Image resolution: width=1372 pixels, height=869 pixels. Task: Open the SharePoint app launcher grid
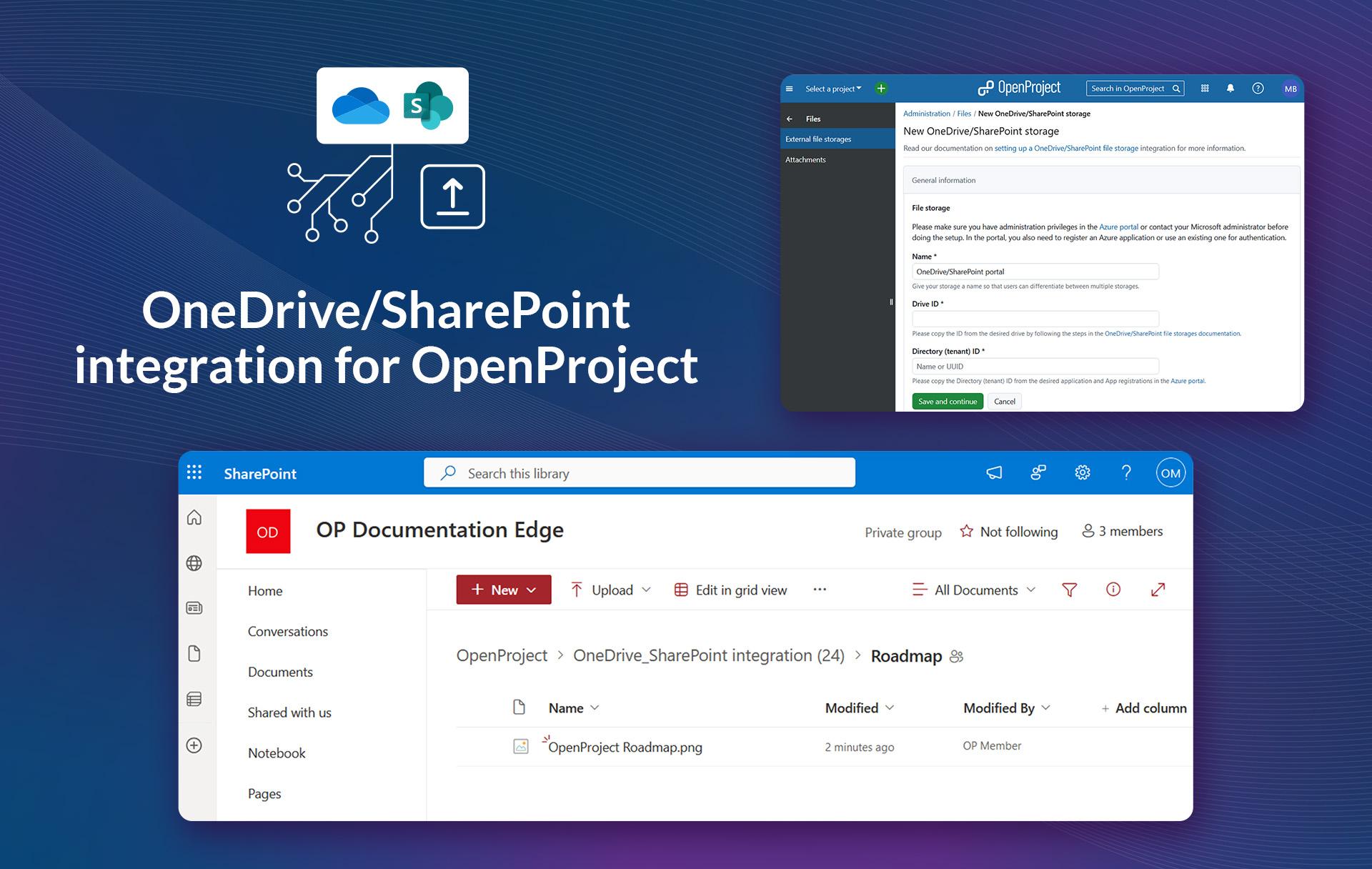[194, 472]
